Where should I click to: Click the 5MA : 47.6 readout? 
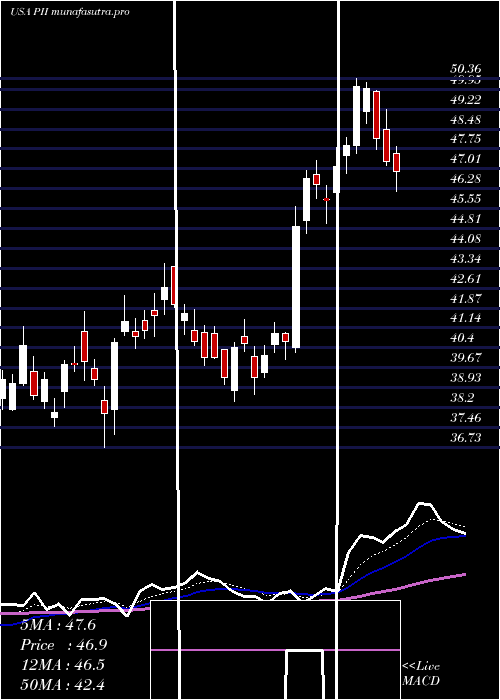point(58,625)
